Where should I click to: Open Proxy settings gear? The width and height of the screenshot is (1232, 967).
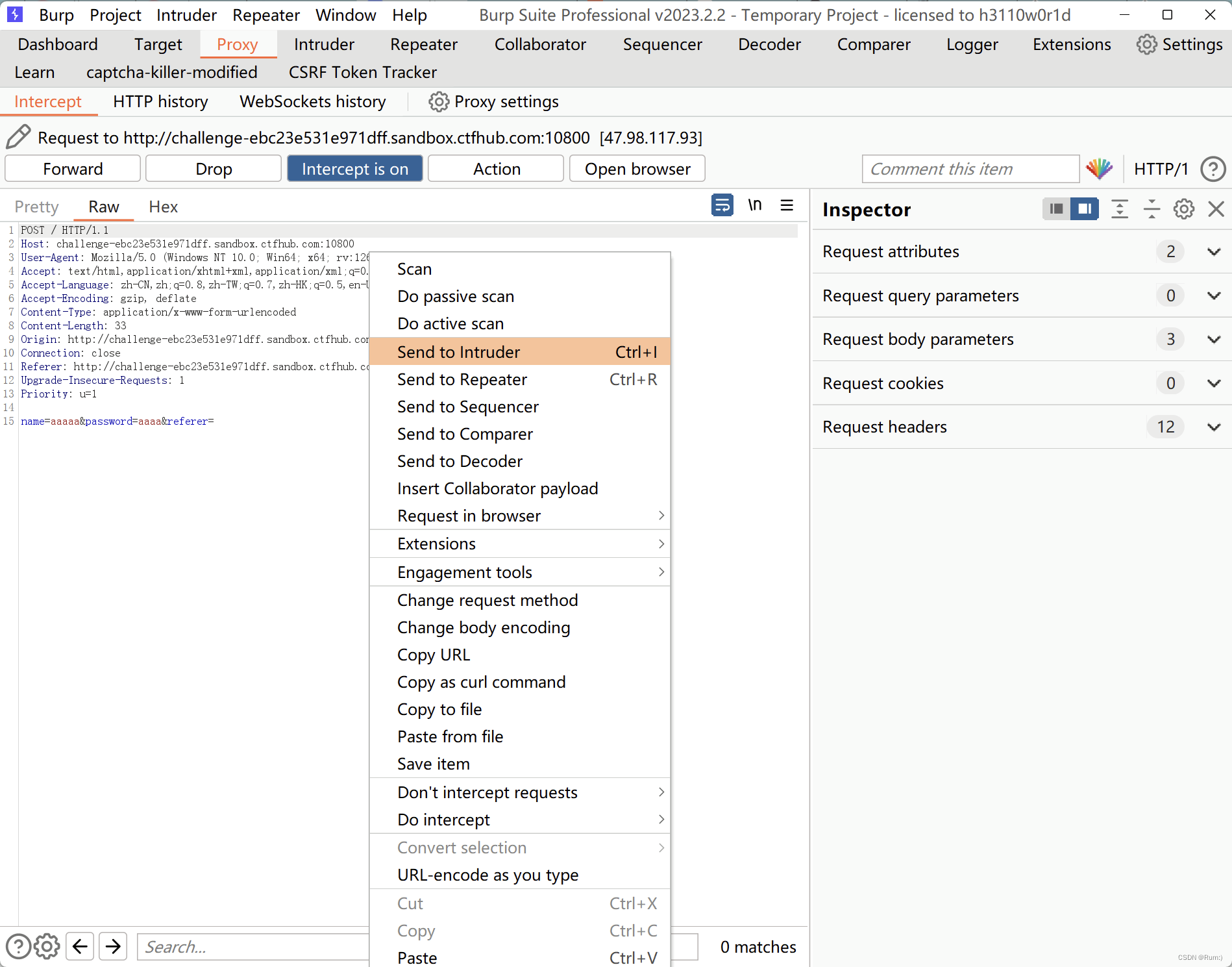click(x=439, y=102)
